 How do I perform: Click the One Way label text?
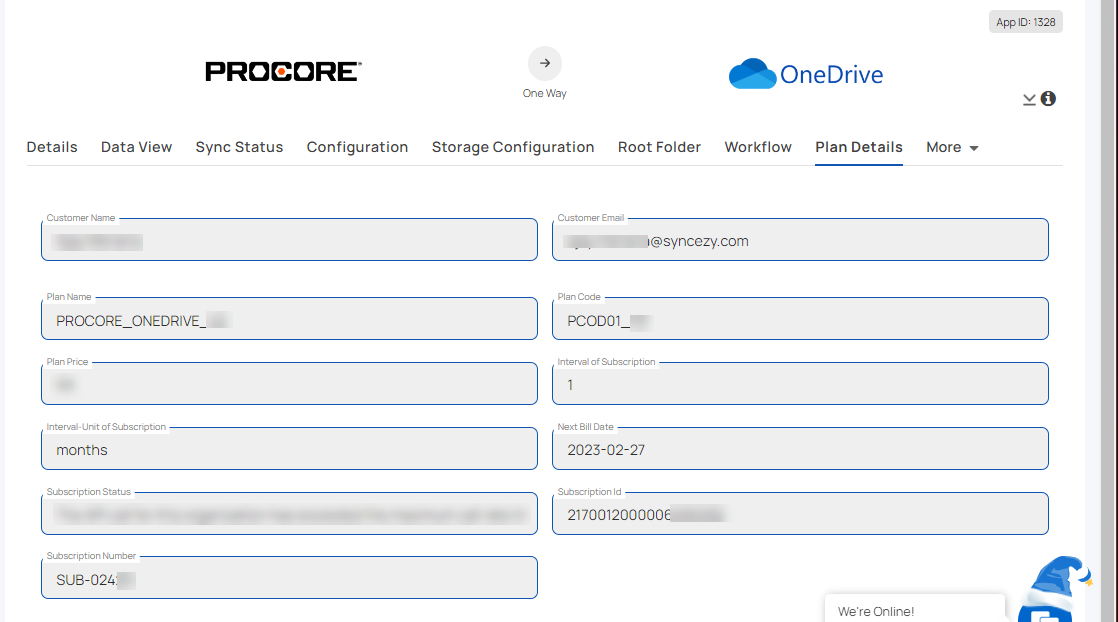click(x=545, y=93)
